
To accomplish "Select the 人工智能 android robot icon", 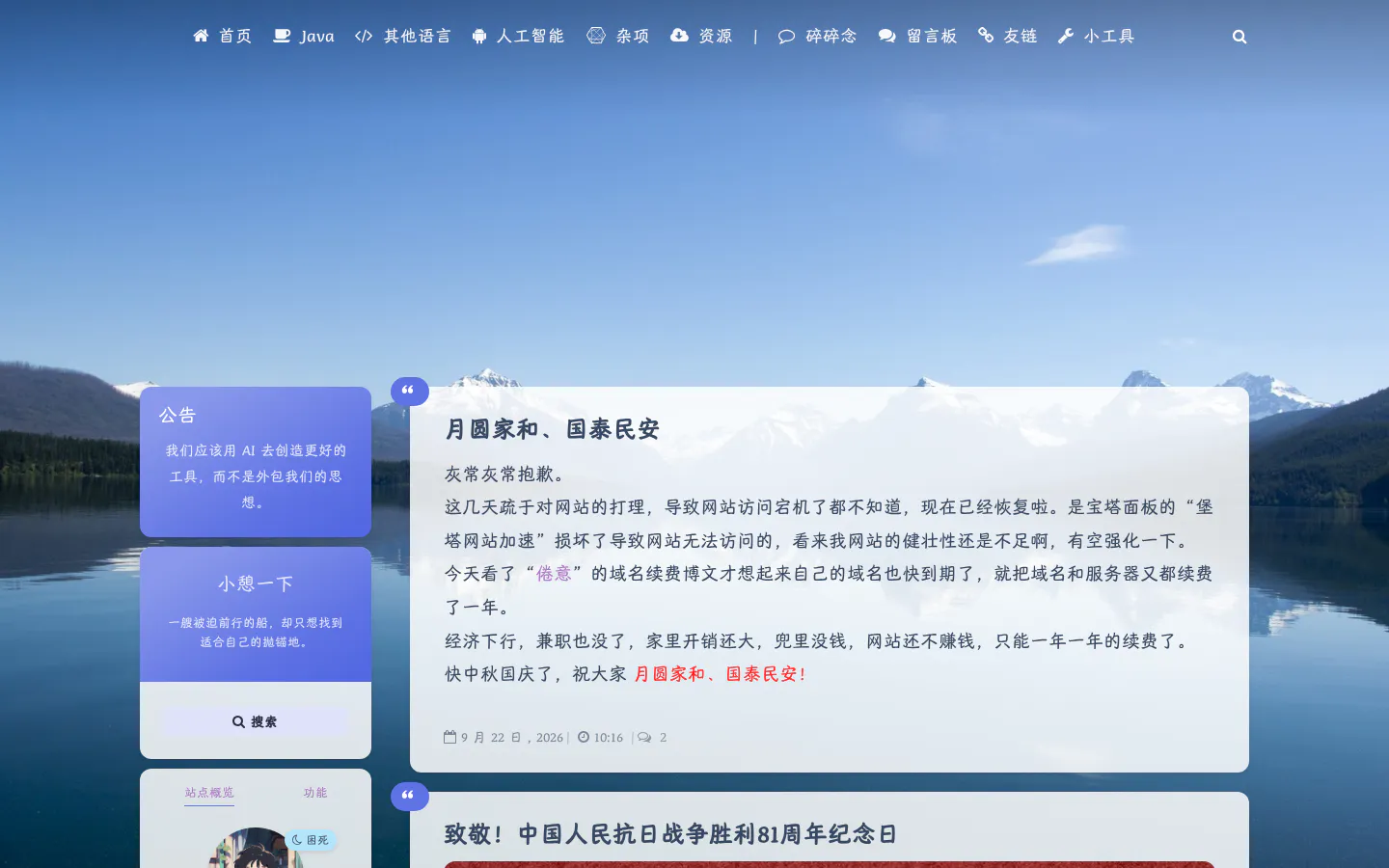I will [x=479, y=37].
